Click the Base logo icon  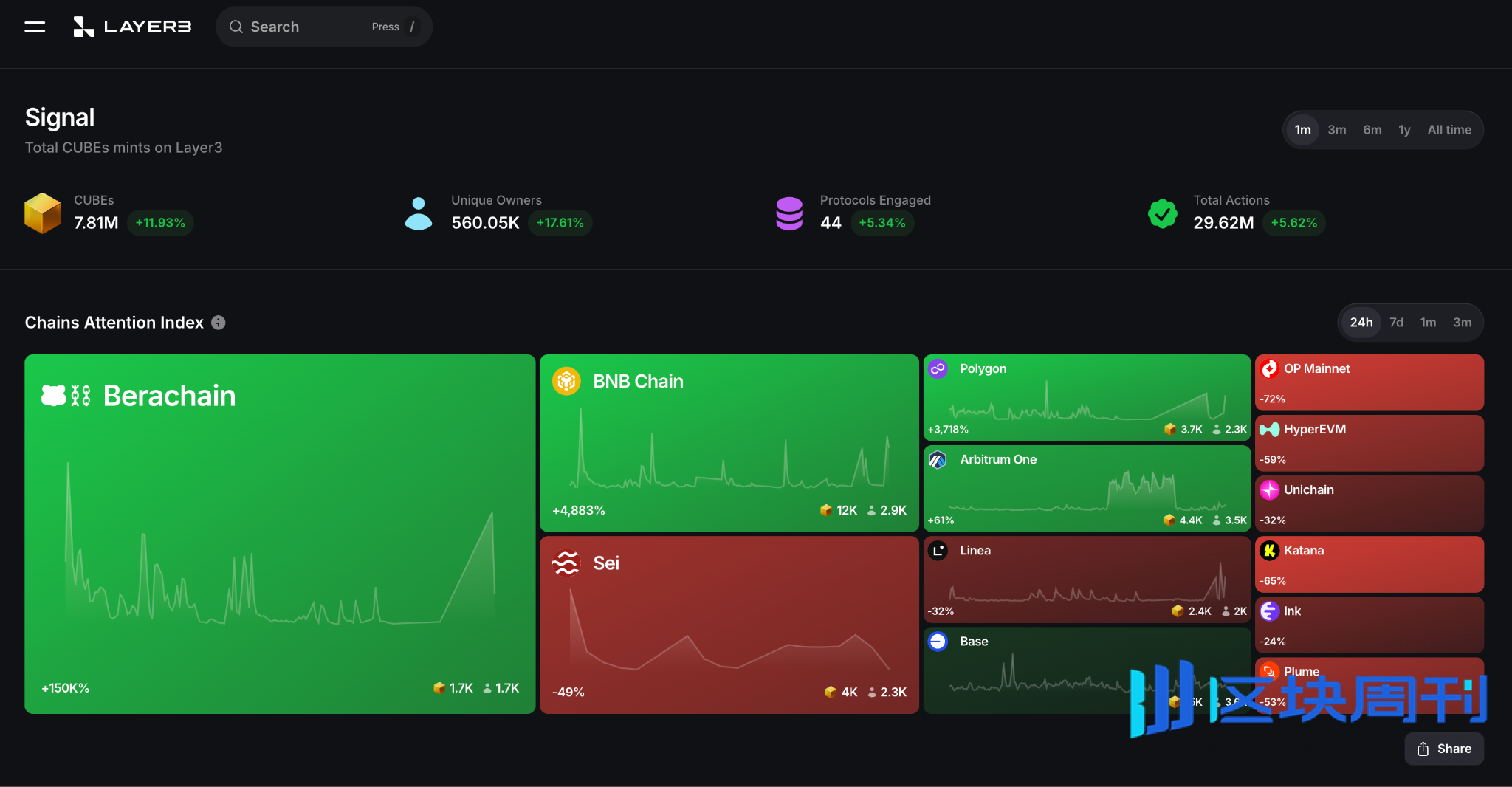(x=938, y=642)
